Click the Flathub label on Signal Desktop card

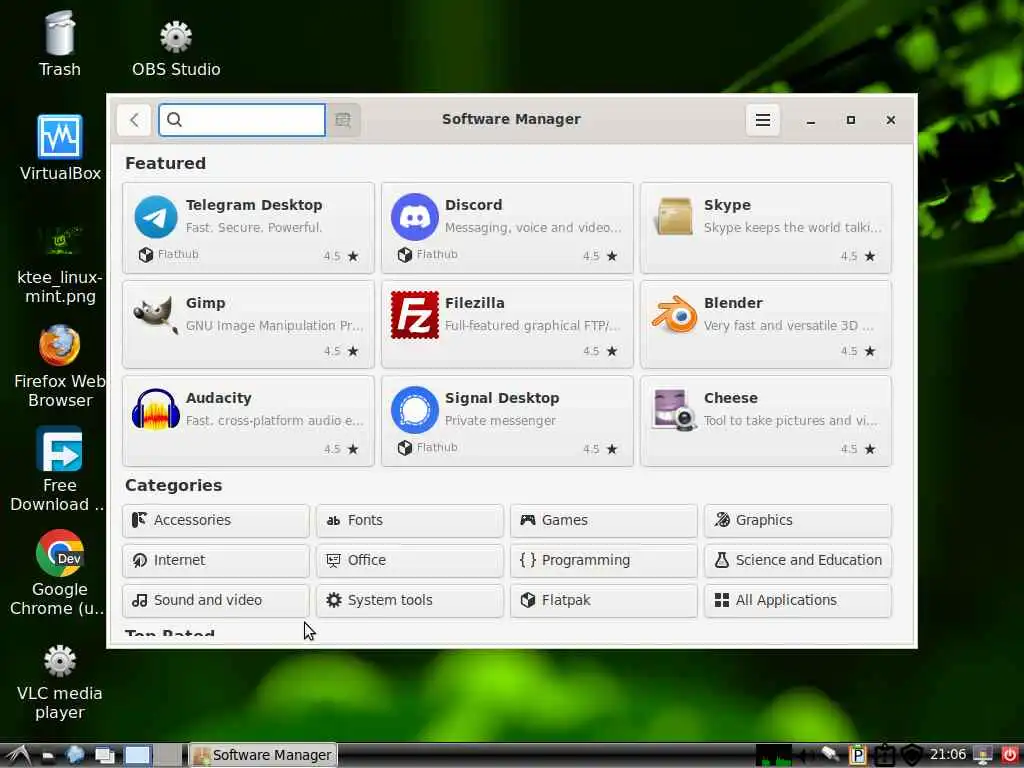(437, 447)
